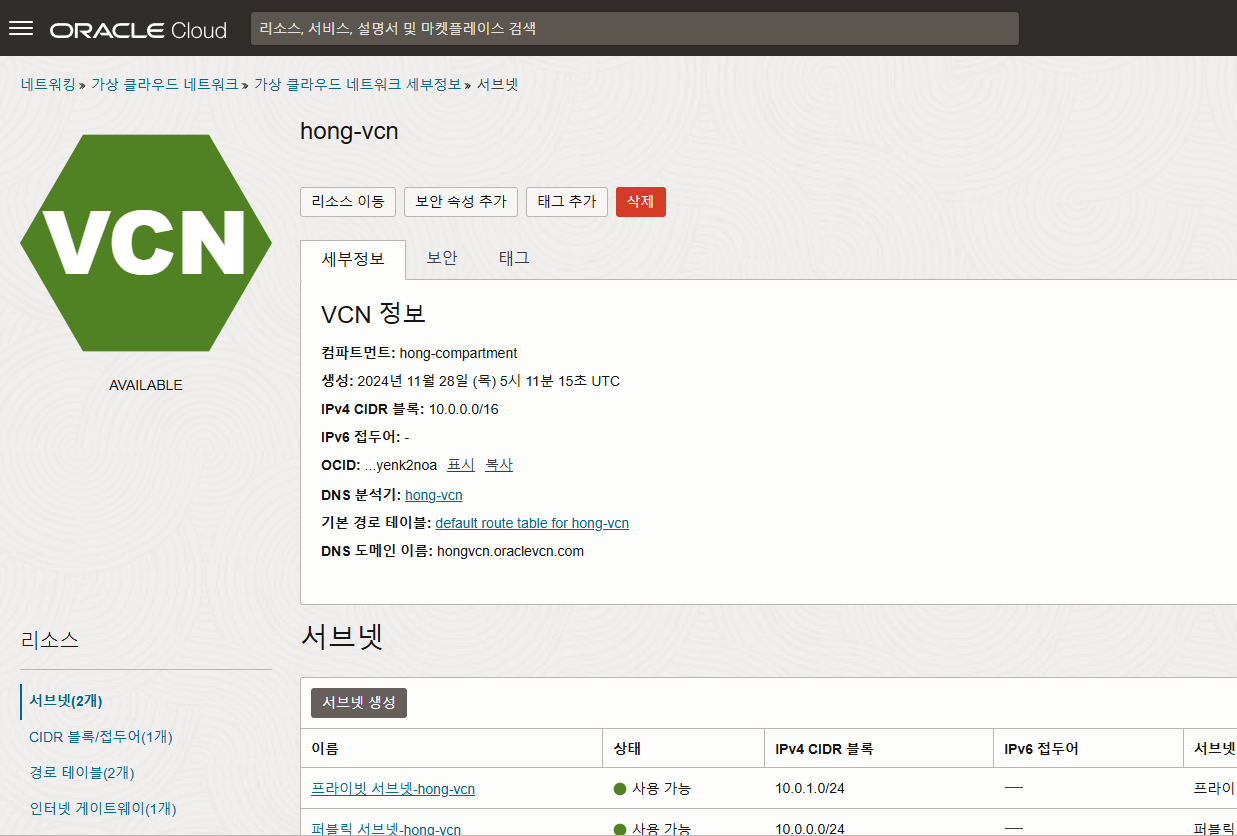
Task: Switch to the 태그 tab
Action: [514, 258]
